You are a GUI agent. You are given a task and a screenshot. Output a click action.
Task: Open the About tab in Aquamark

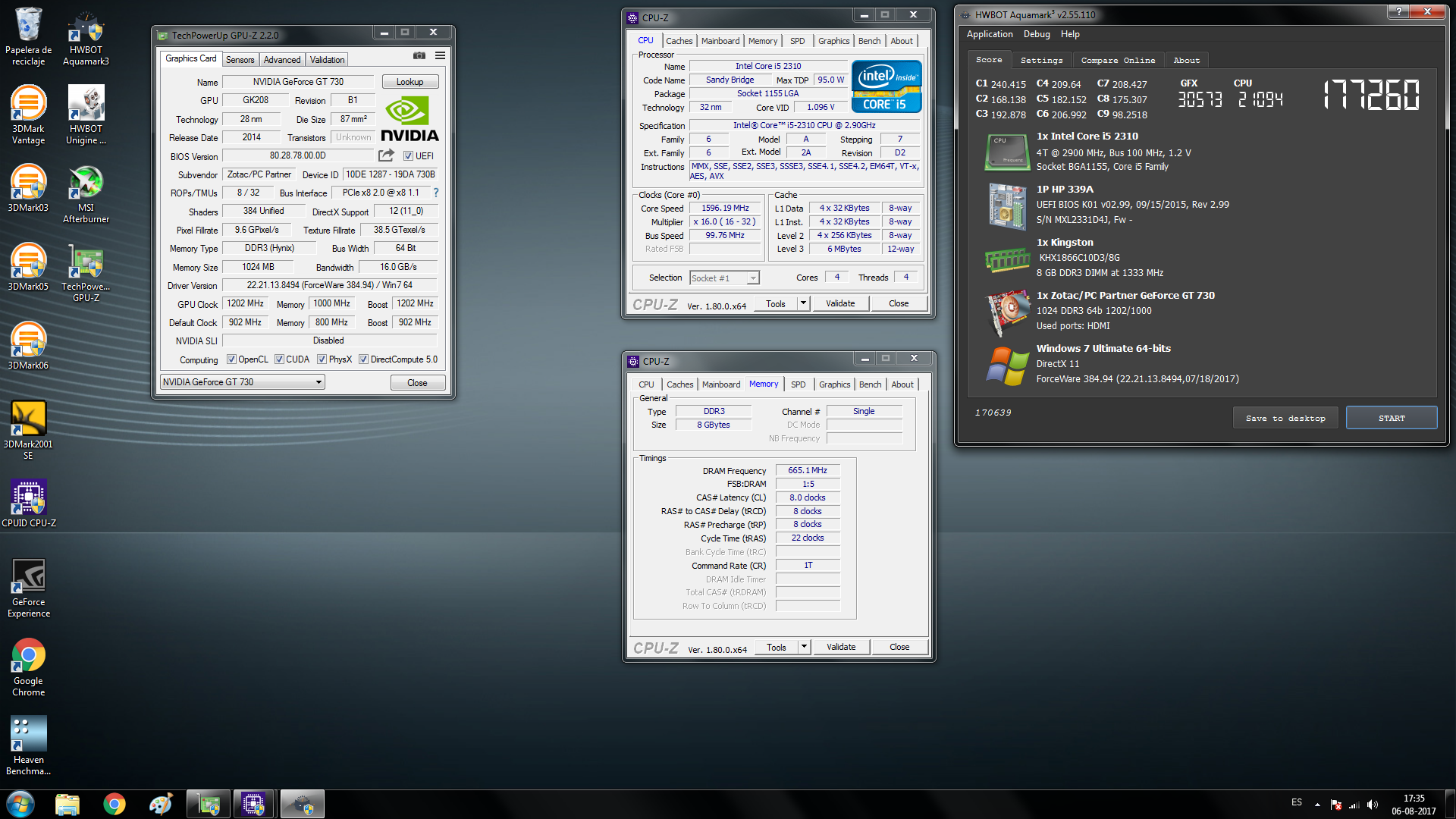tap(1187, 60)
